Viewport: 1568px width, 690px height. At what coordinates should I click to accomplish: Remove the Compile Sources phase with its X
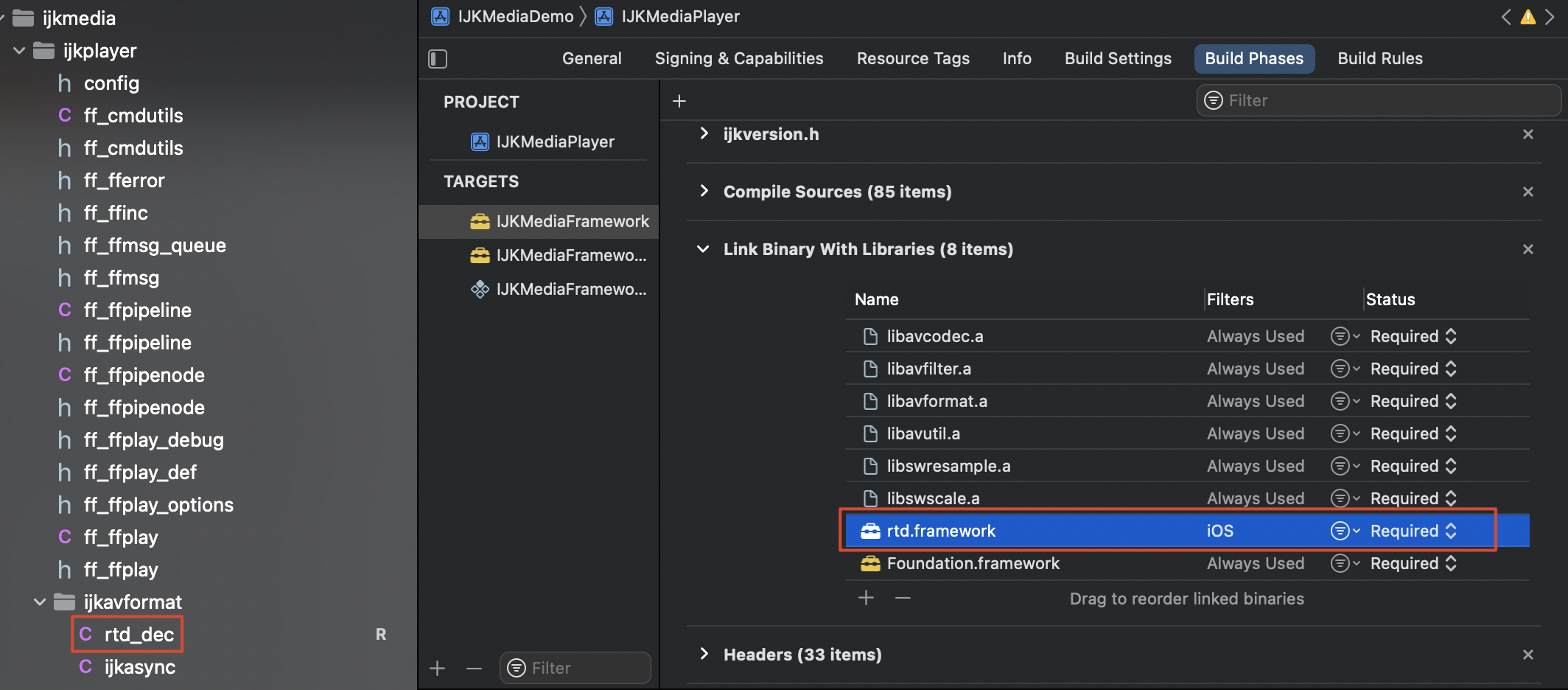pyautogui.click(x=1528, y=192)
